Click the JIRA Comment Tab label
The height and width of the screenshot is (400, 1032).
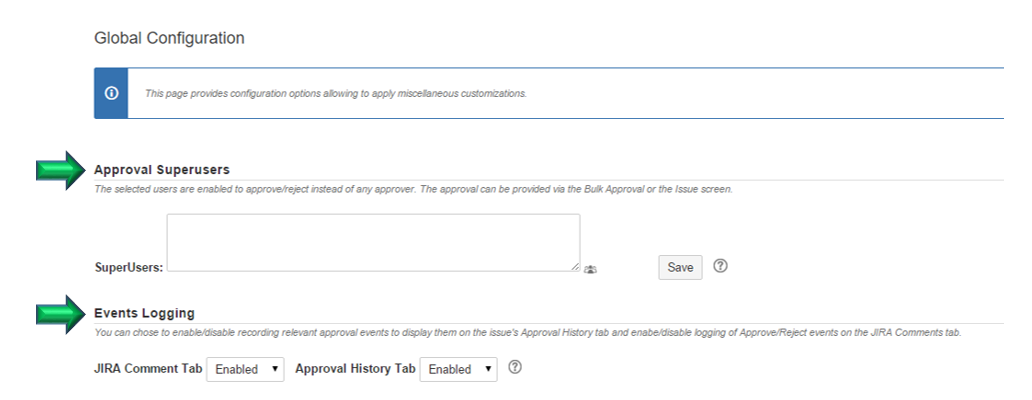pyautogui.click(x=148, y=368)
